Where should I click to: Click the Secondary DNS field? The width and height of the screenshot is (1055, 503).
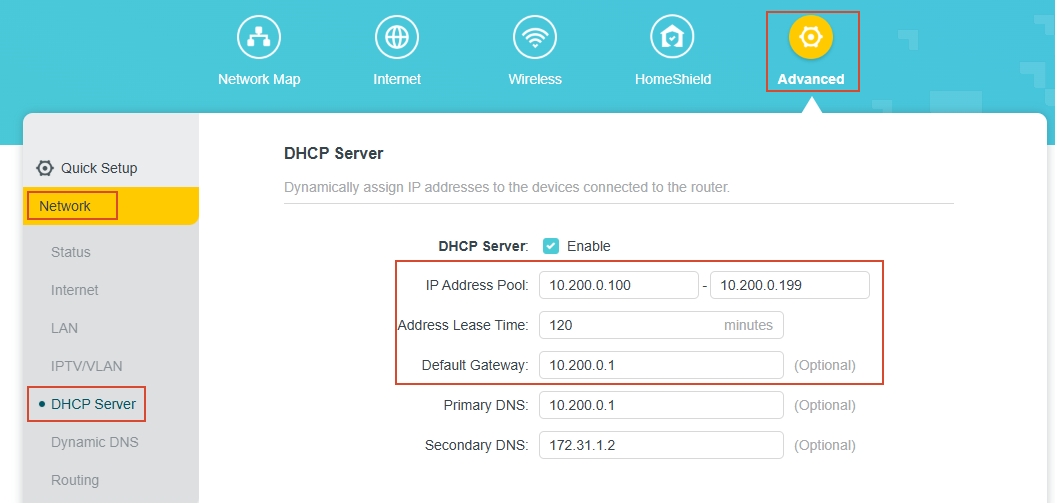click(x=661, y=445)
